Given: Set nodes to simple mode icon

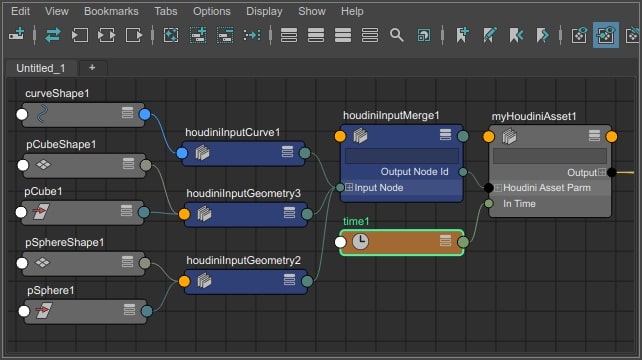Looking at the screenshot, I should [x=289, y=35].
